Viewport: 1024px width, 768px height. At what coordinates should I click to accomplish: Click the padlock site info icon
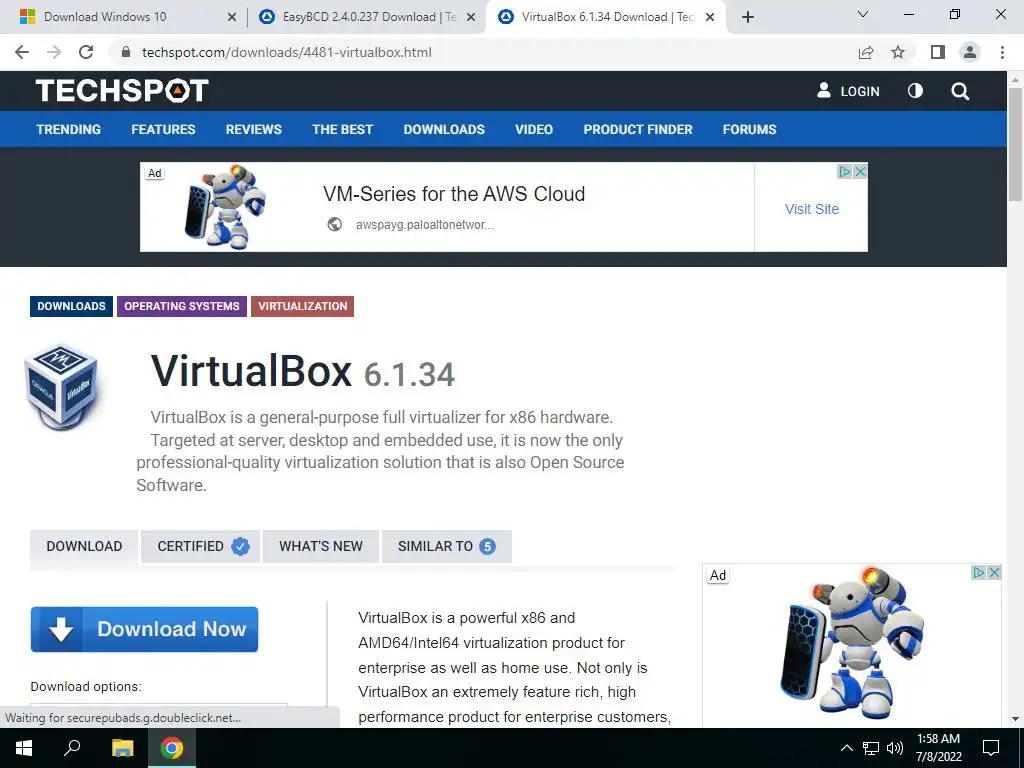coord(126,52)
